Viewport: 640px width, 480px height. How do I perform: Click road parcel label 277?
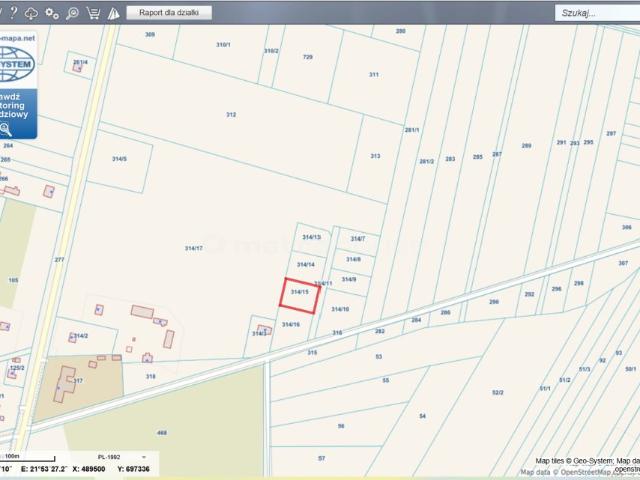tap(60, 260)
